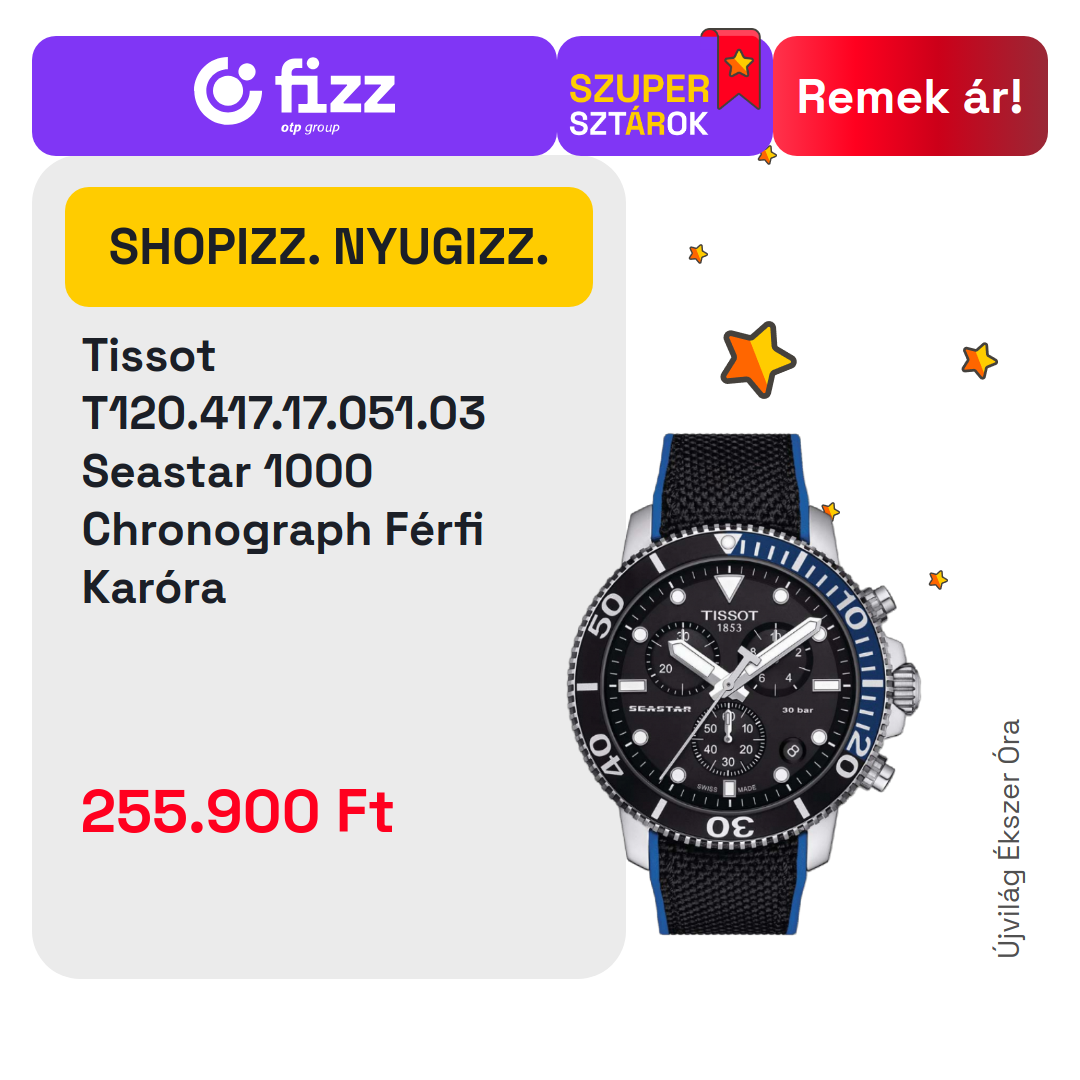Click the purple fizz header banner
This screenshot has width=1080, height=1080.
click(294, 96)
